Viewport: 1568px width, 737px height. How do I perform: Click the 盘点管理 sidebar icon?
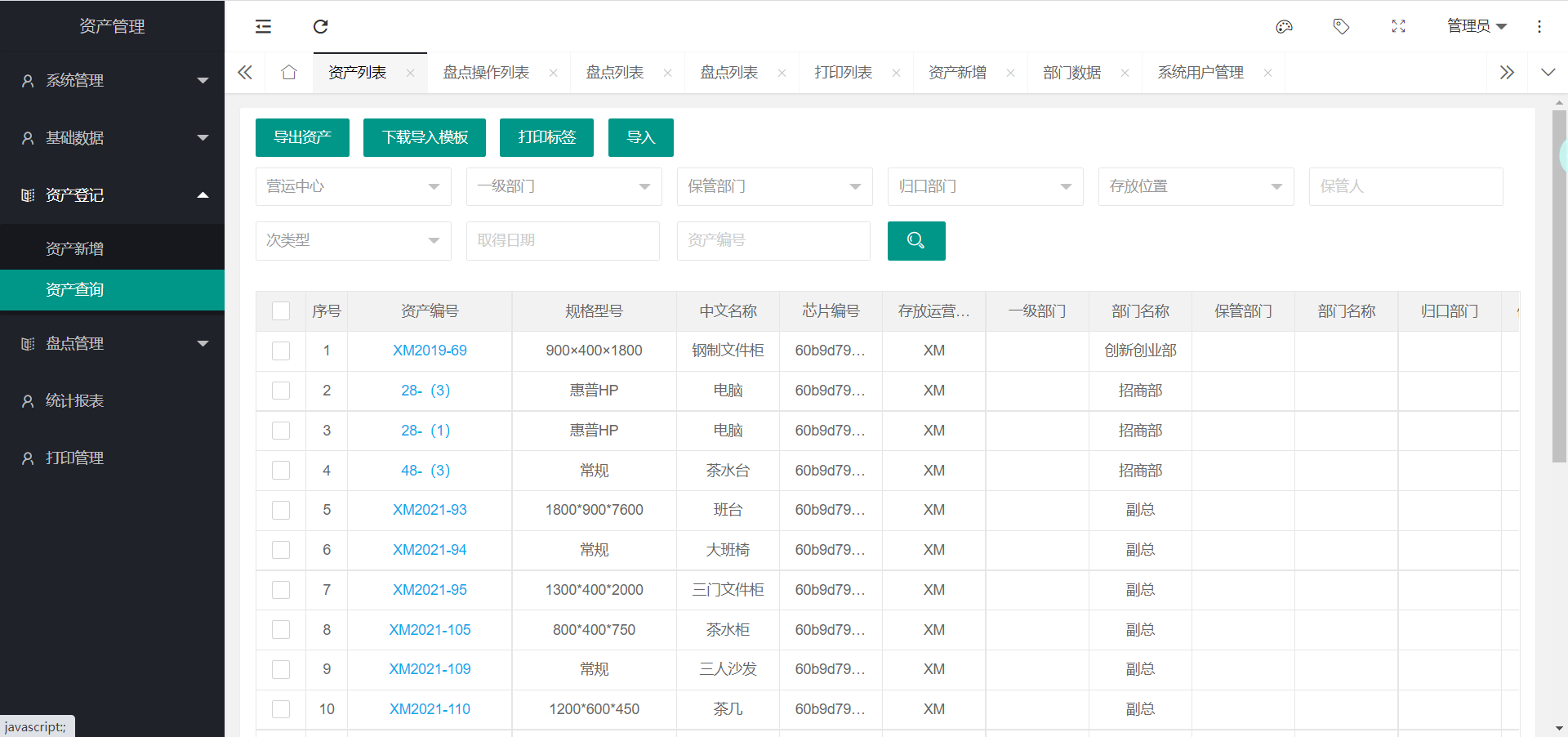tap(28, 344)
